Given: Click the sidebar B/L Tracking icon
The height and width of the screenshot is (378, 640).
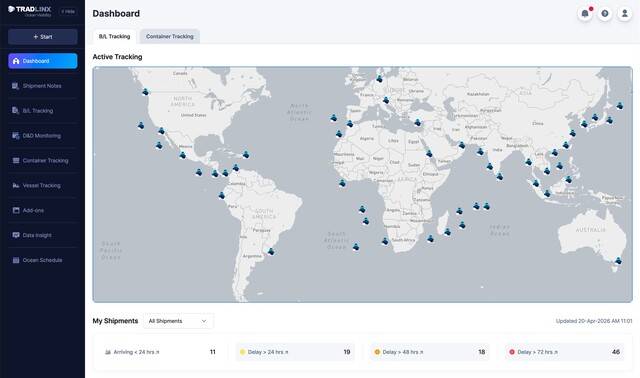Looking at the screenshot, I should tap(16, 111).
